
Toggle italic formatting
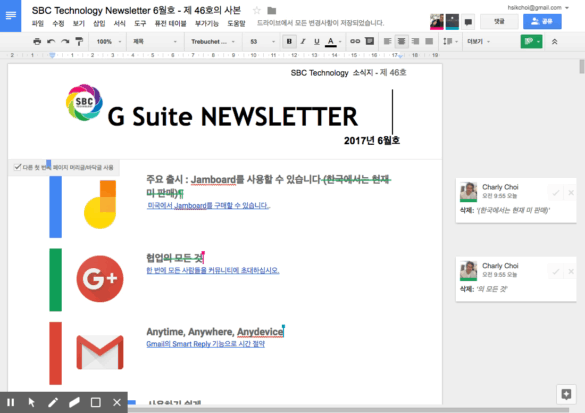tap(303, 41)
